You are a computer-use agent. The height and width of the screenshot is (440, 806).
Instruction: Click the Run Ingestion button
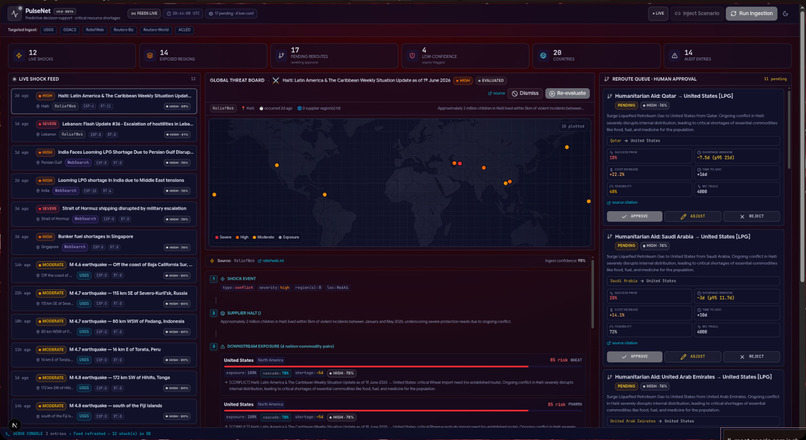pos(752,13)
